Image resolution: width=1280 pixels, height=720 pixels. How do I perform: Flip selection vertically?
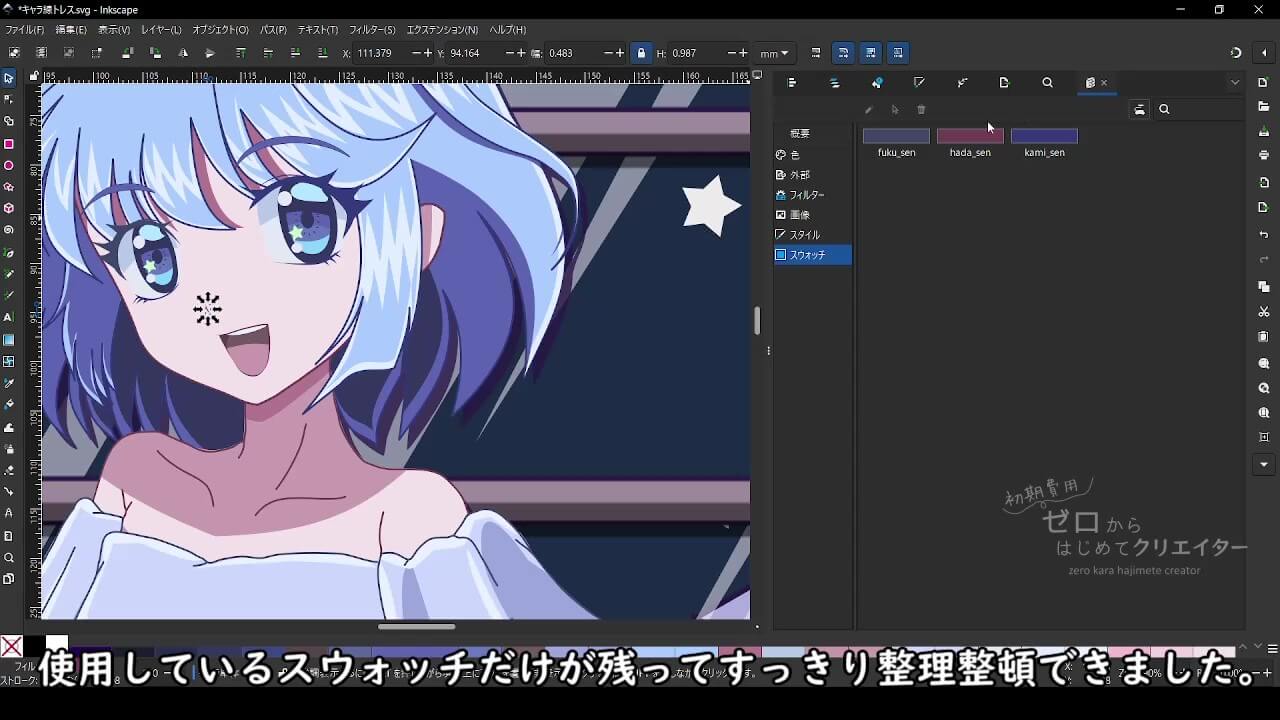pyautogui.click(x=210, y=53)
